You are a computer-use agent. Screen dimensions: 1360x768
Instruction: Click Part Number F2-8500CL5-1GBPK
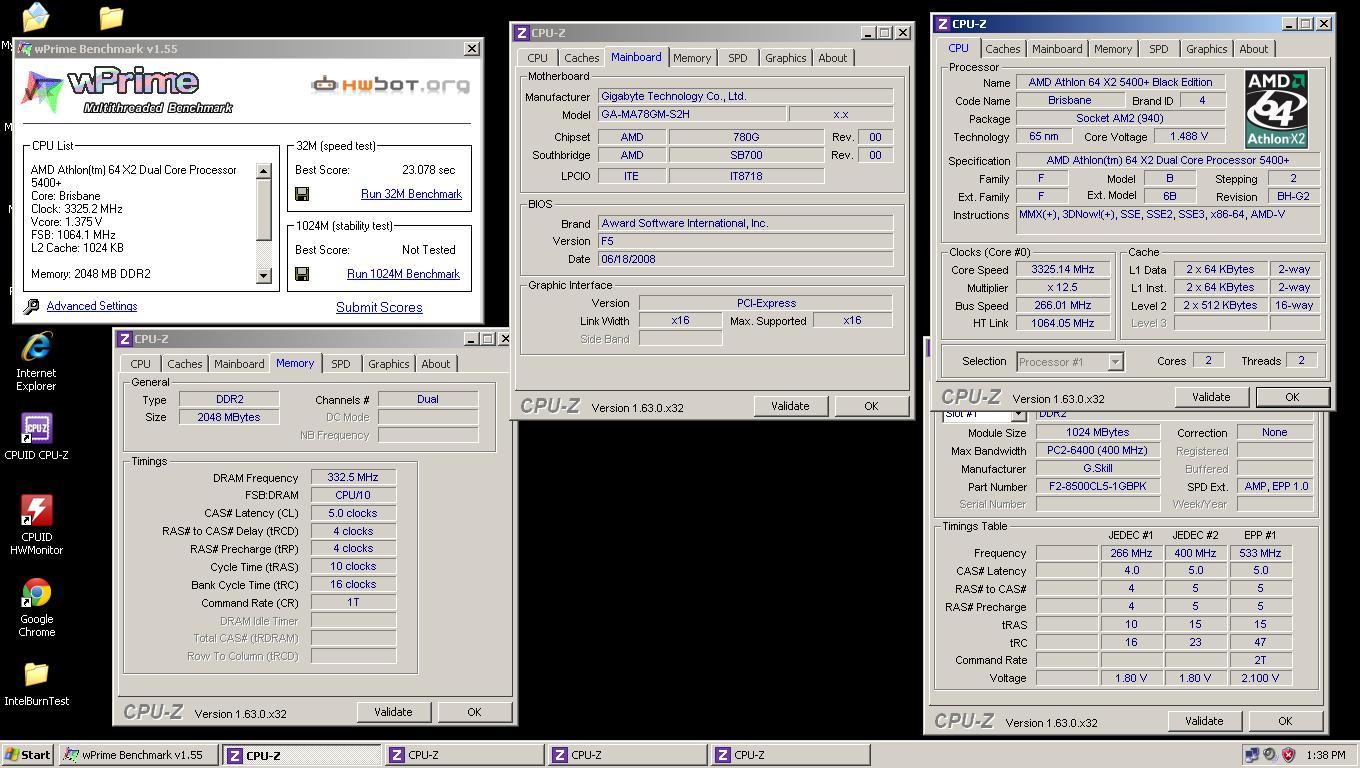(x=1097, y=486)
